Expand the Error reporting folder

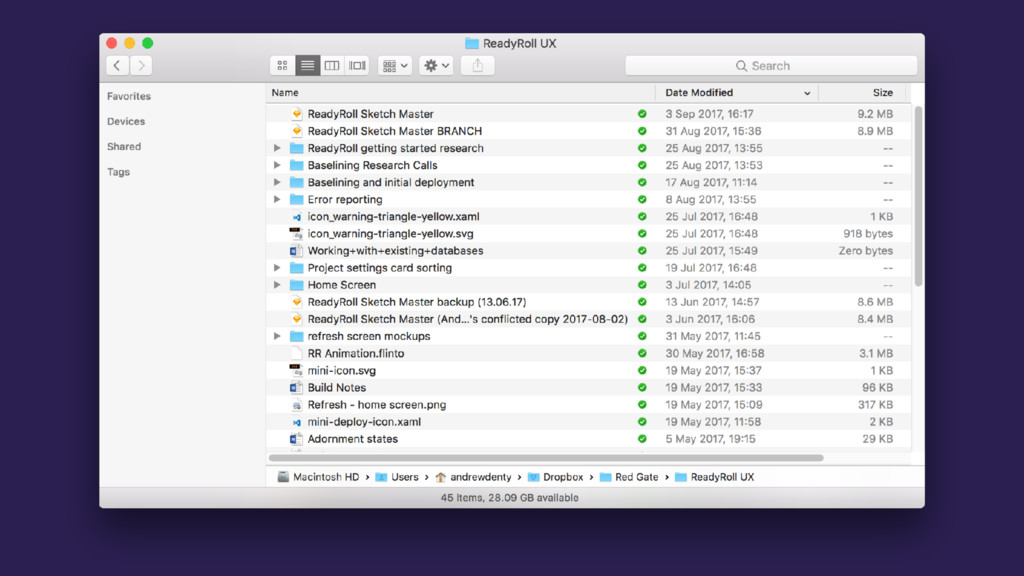click(x=277, y=200)
